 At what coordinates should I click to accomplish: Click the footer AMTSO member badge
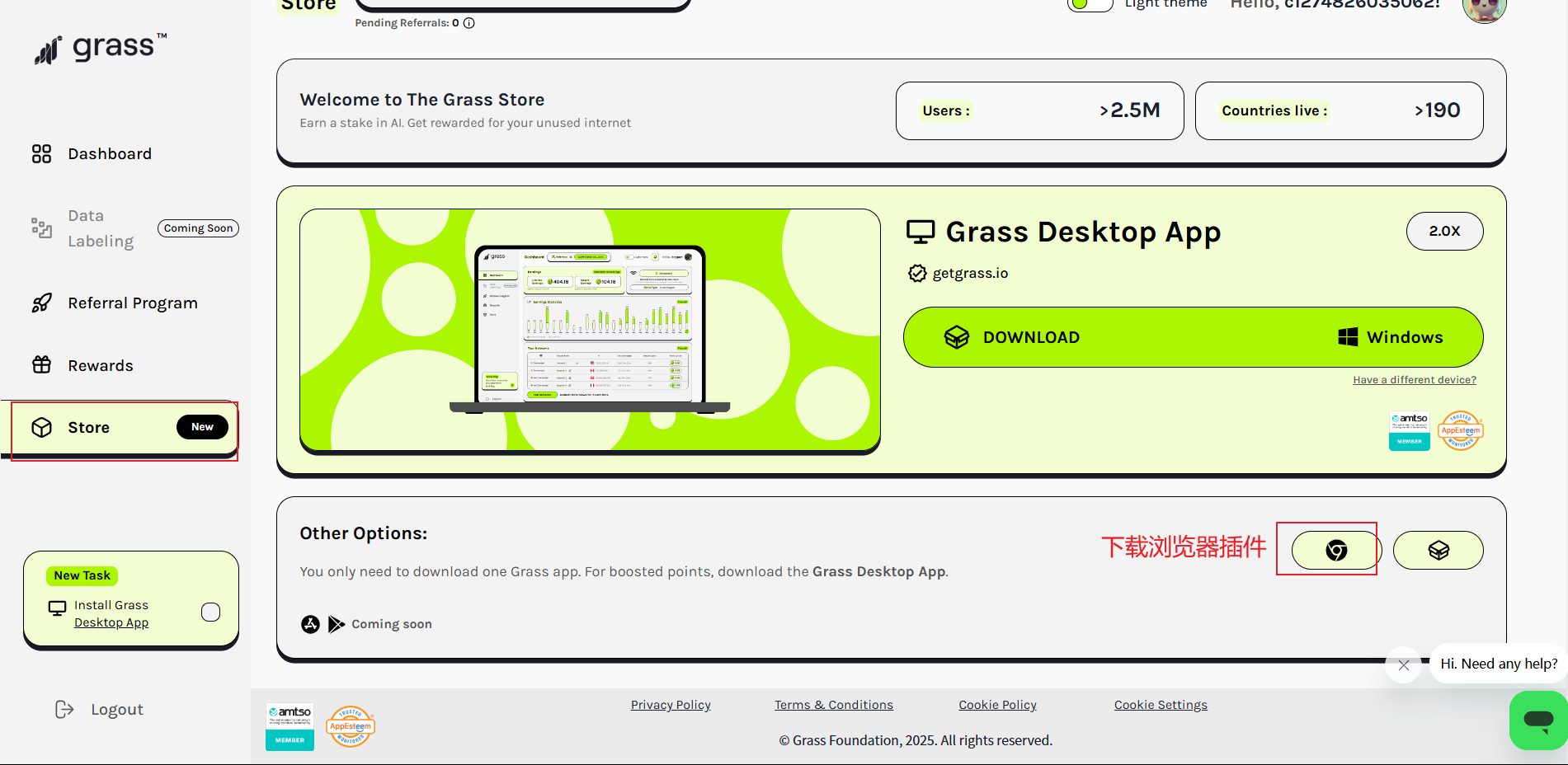(x=290, y=726)
